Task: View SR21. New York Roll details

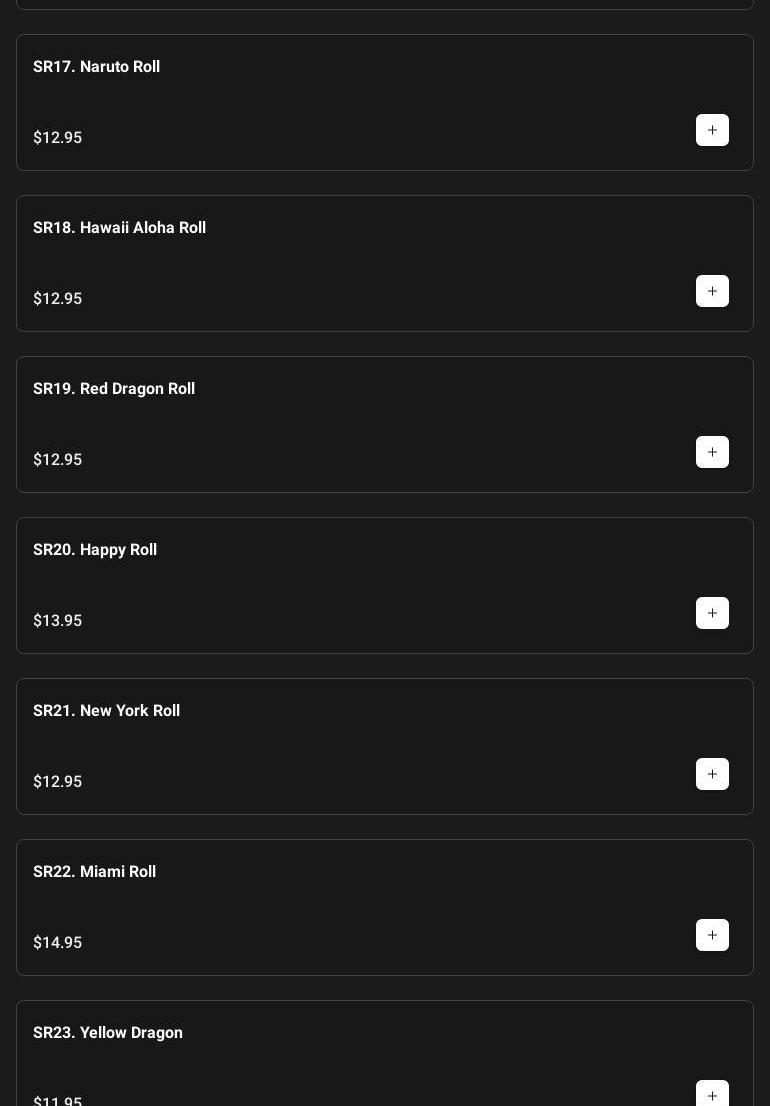Action: coord(106,711)
